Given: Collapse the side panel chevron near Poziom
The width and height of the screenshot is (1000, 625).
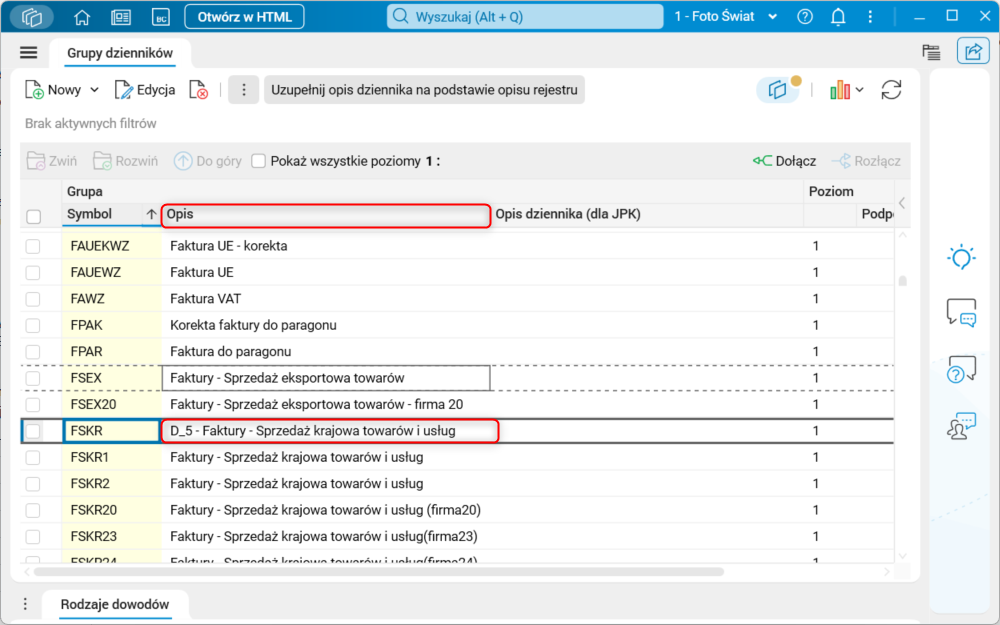Looking at the screenshot, I should pos(902,203).
